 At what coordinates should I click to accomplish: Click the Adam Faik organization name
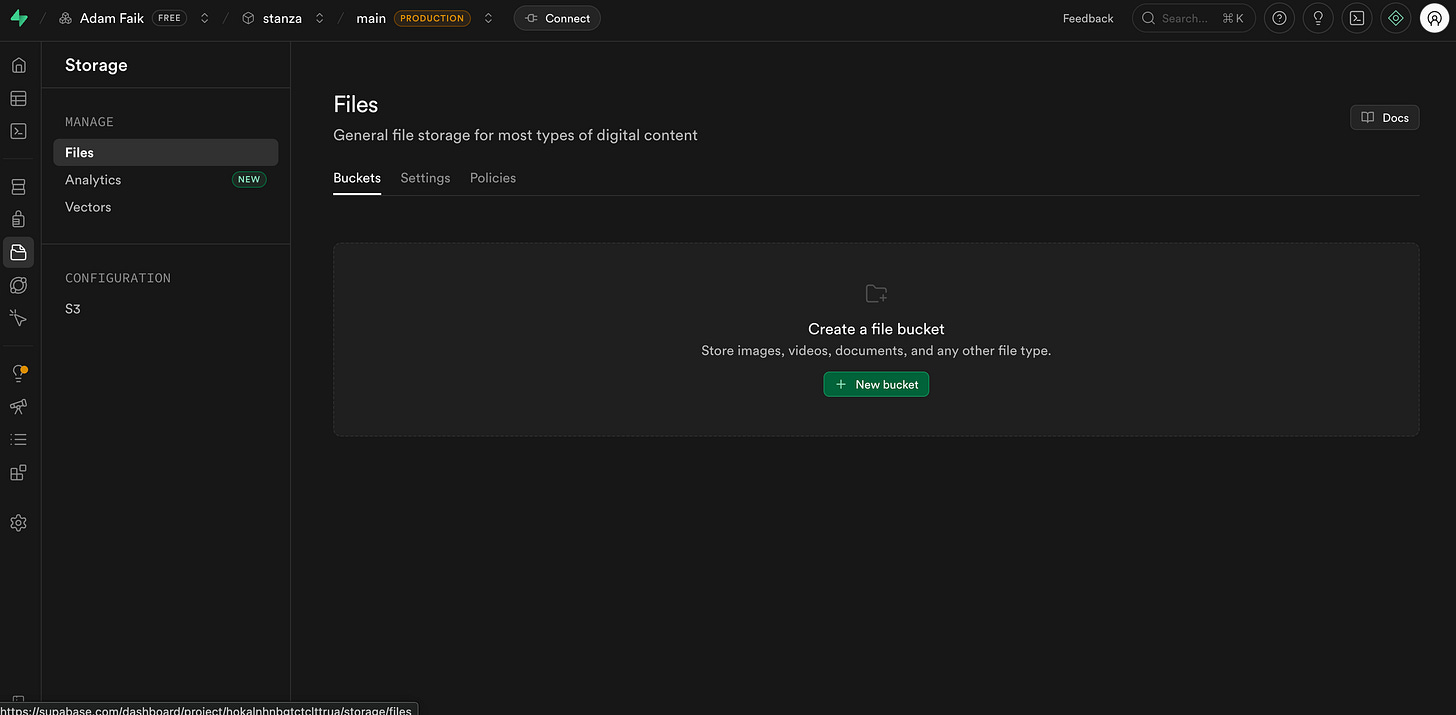click(x=112, y=18)
